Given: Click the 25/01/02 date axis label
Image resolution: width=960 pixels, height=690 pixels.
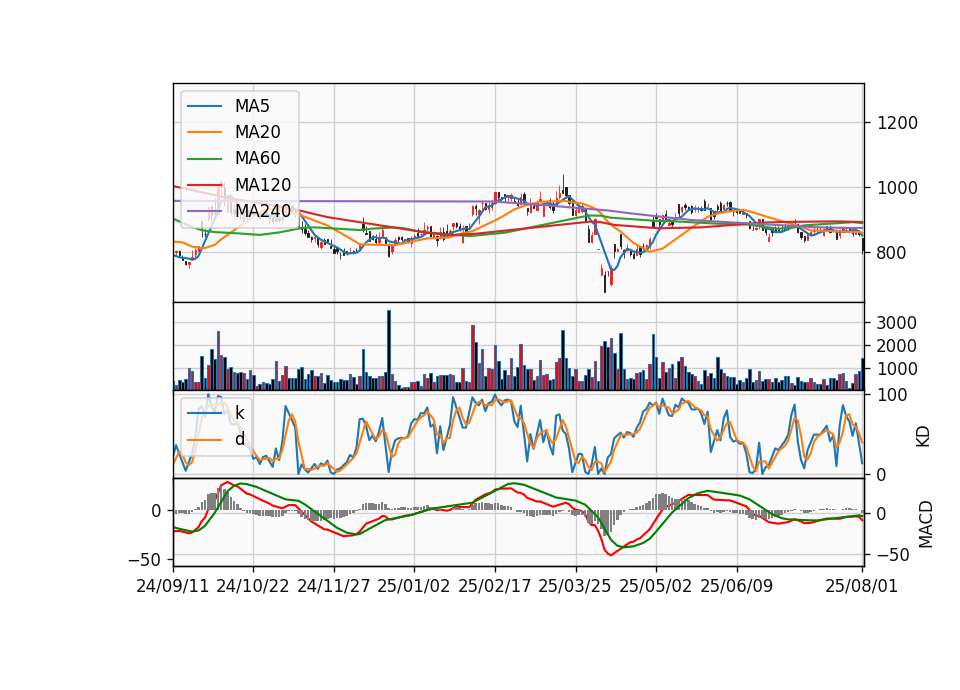Looking at the screenshot, I should coord(414,586).
